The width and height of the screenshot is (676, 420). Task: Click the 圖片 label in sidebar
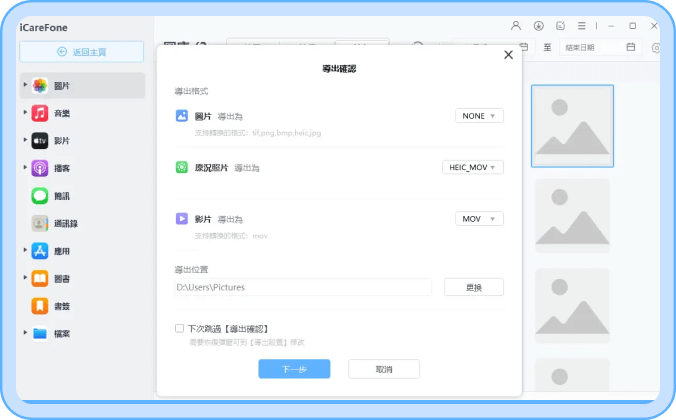coord(62,86)
